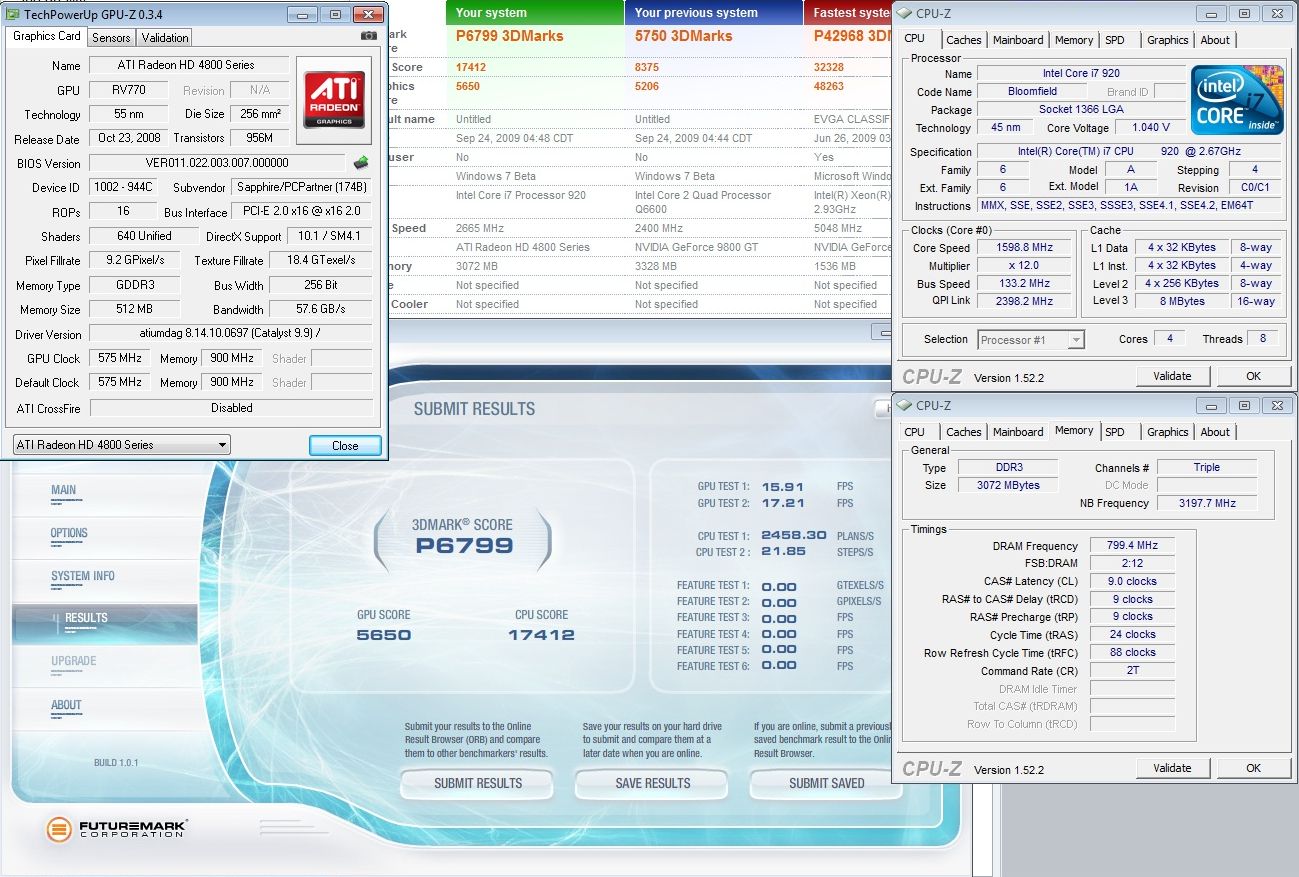Screen dimensions: 1299x877
Task: Click the GPU-Z title bar app icon
Action: (12, 15)
